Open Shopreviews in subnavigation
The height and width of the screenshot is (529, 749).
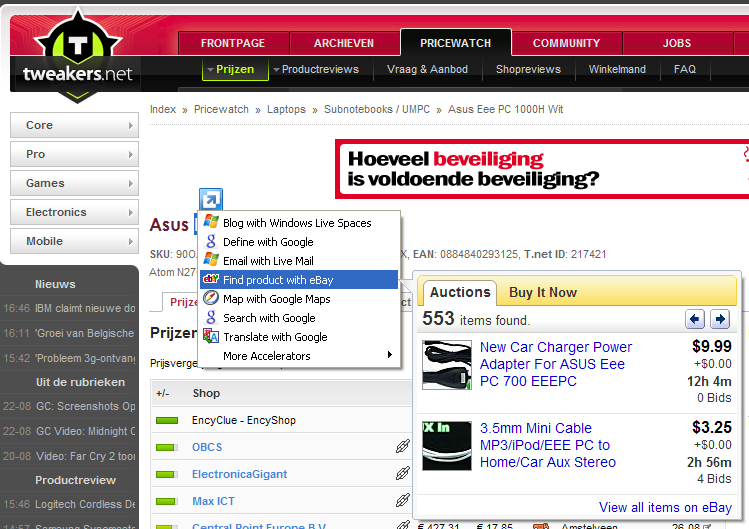[x=528, y=69]
